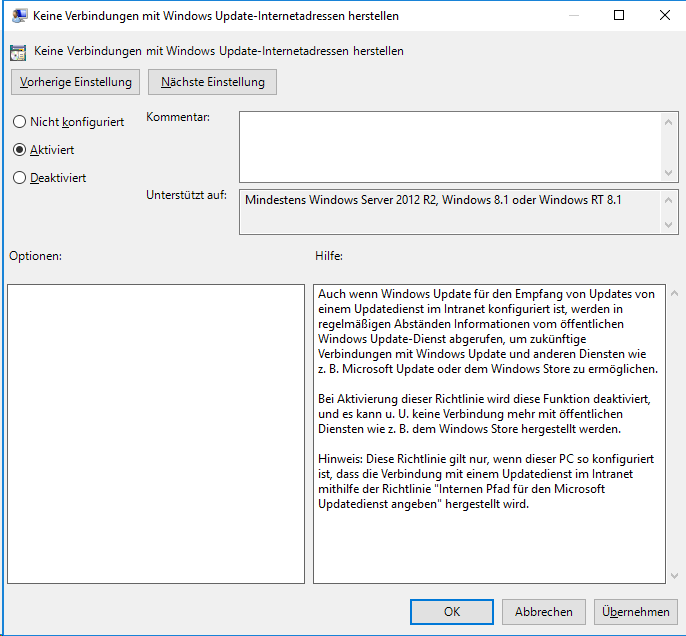Click down arrow of 'Unterstützt auf' scrollbar
This screenshot has width=686, height=636.
(670, 225)
